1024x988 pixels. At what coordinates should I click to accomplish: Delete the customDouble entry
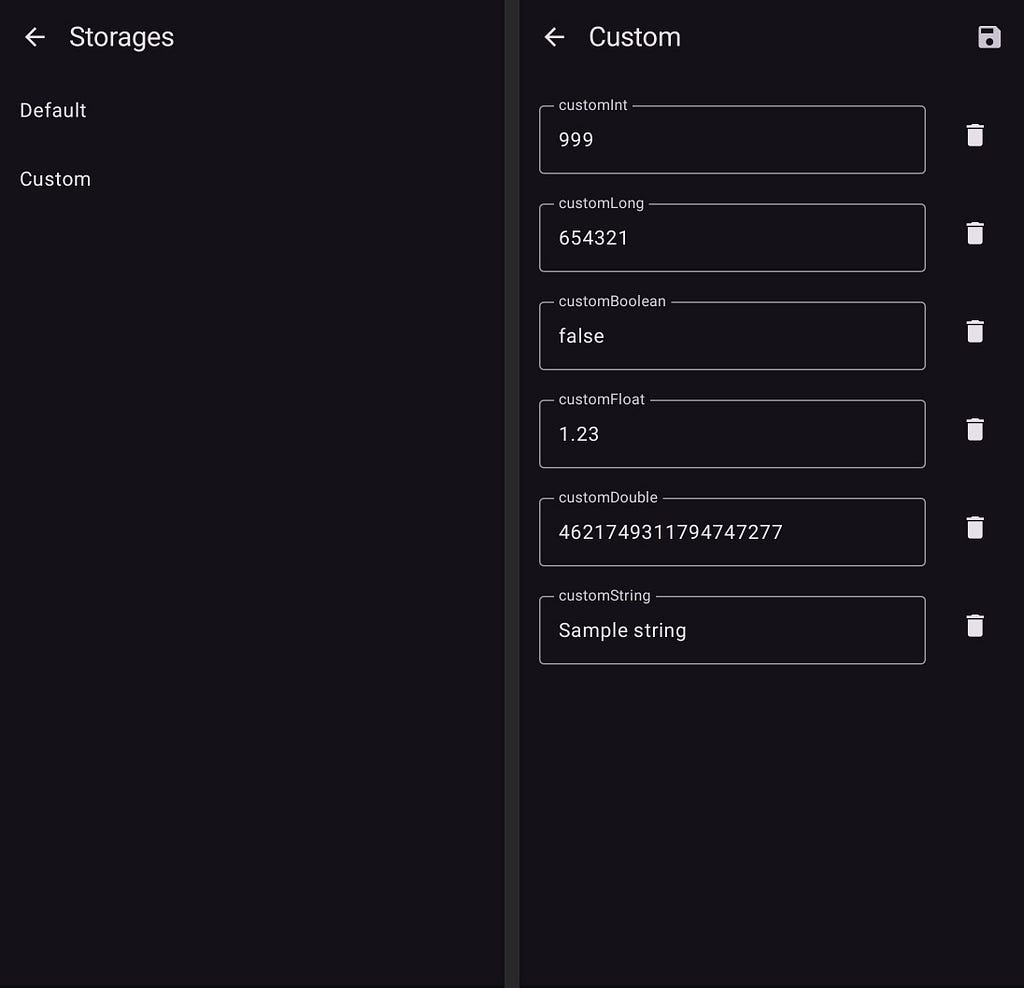pyautogui.click(x=974, y=527)
